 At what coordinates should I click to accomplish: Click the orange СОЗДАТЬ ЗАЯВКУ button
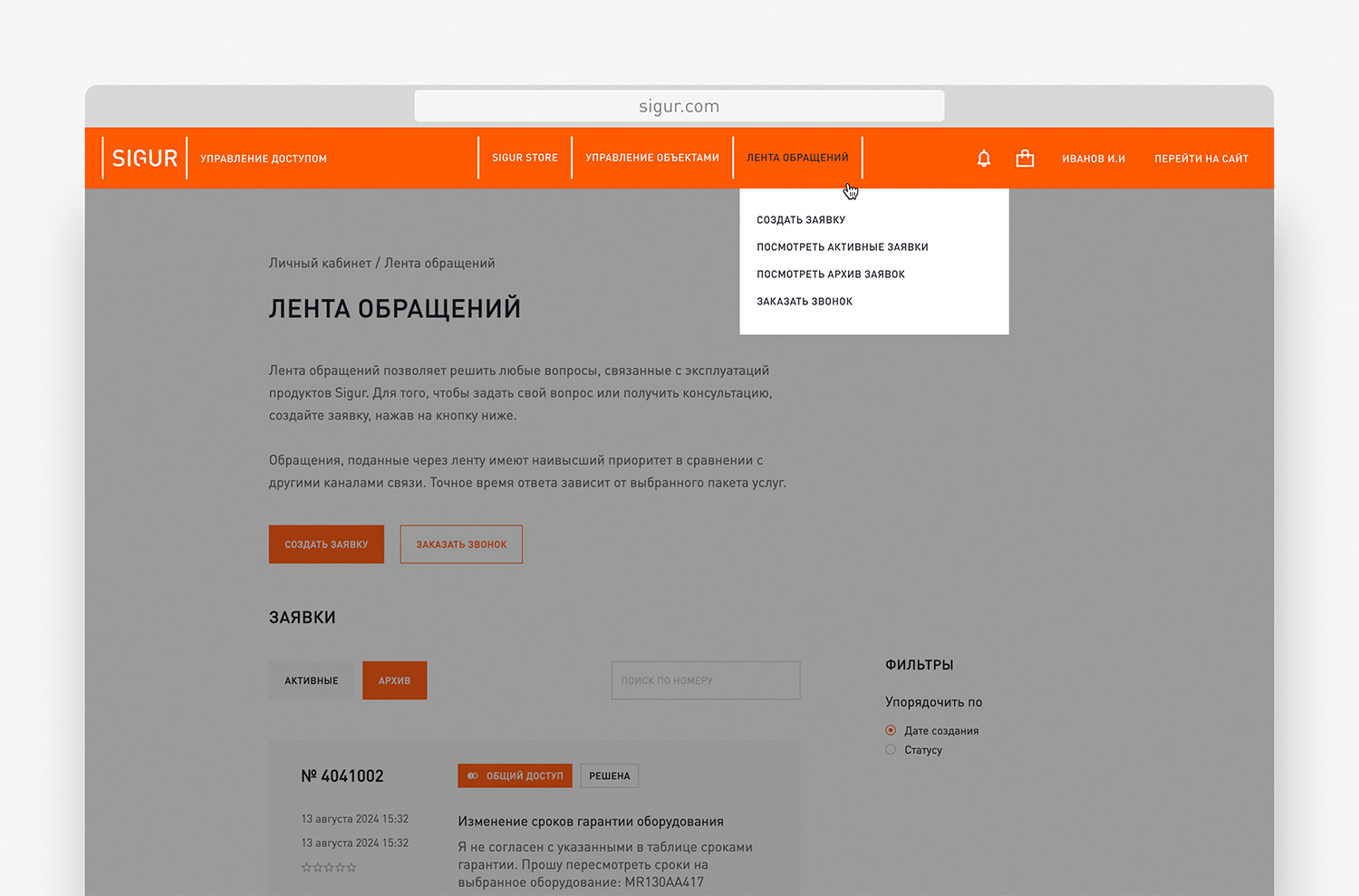(x=326, y=544)
